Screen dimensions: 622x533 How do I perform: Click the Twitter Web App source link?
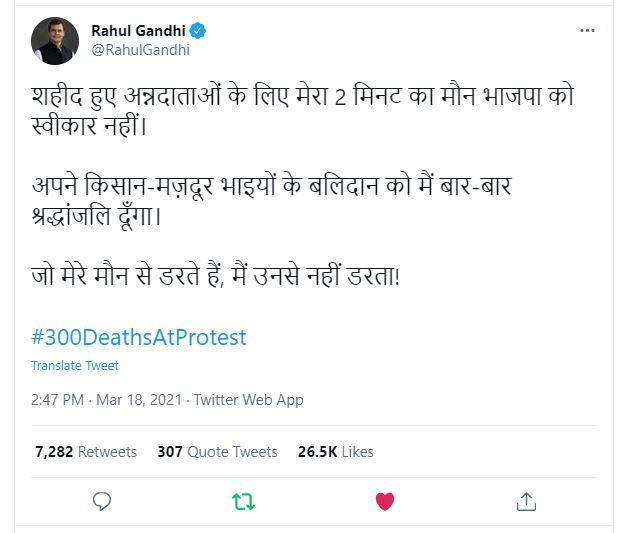pyautogui.click(x=248, y=400)
